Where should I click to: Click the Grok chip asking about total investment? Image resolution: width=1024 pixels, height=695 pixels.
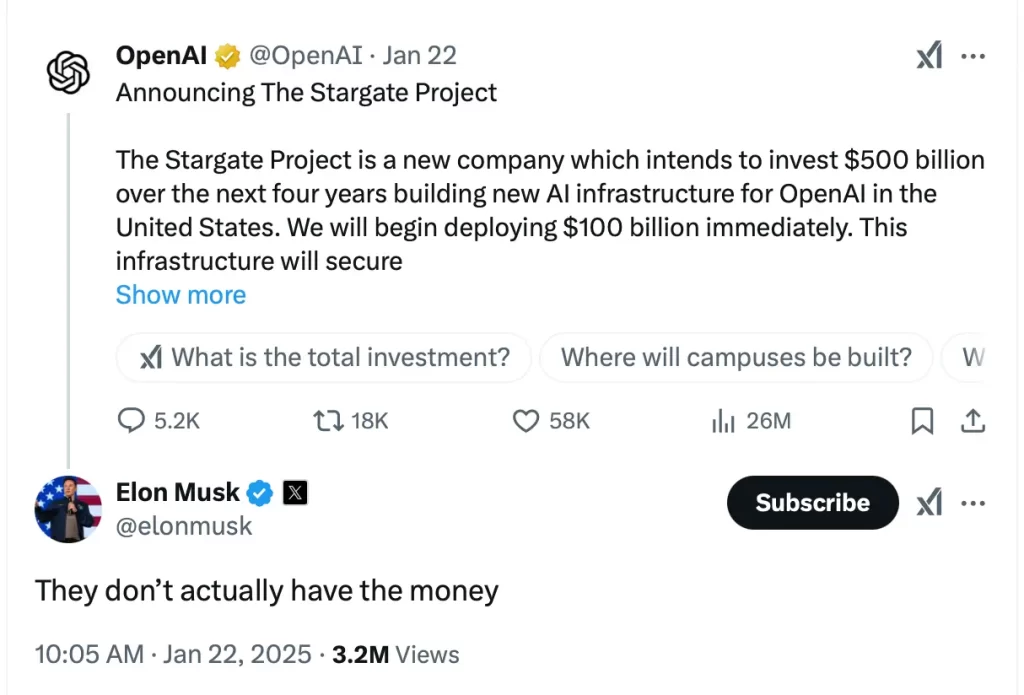point(323,357)
